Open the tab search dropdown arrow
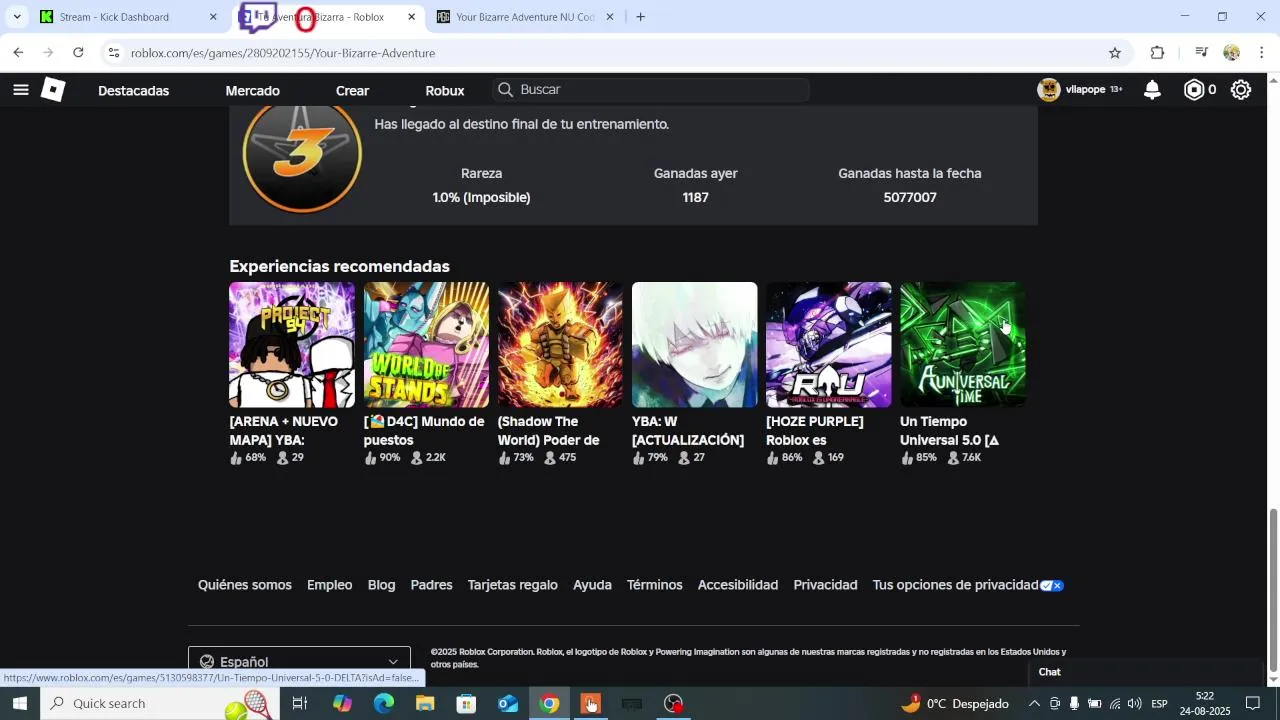 (x=17, y=17)
